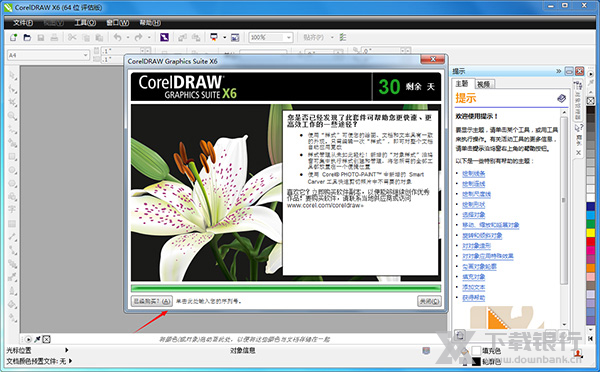This screenshot has width=600, height=372.
Task: Click the New document icon
Action: coord(13,38)
